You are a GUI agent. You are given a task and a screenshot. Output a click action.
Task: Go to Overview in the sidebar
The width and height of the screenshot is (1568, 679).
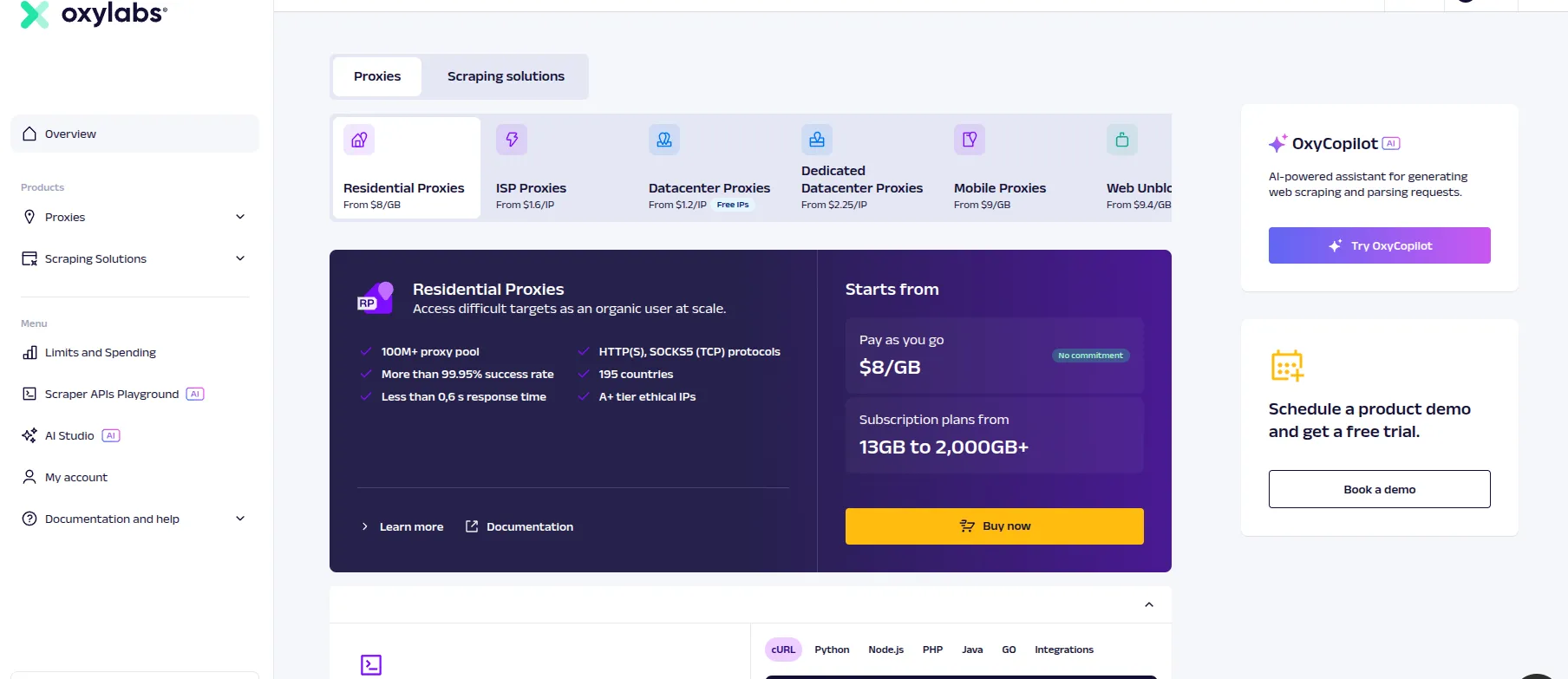point(134,134)
